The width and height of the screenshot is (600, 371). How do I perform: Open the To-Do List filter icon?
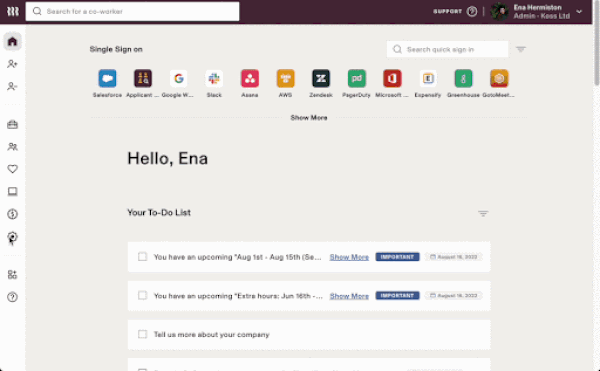click(483, 213)
